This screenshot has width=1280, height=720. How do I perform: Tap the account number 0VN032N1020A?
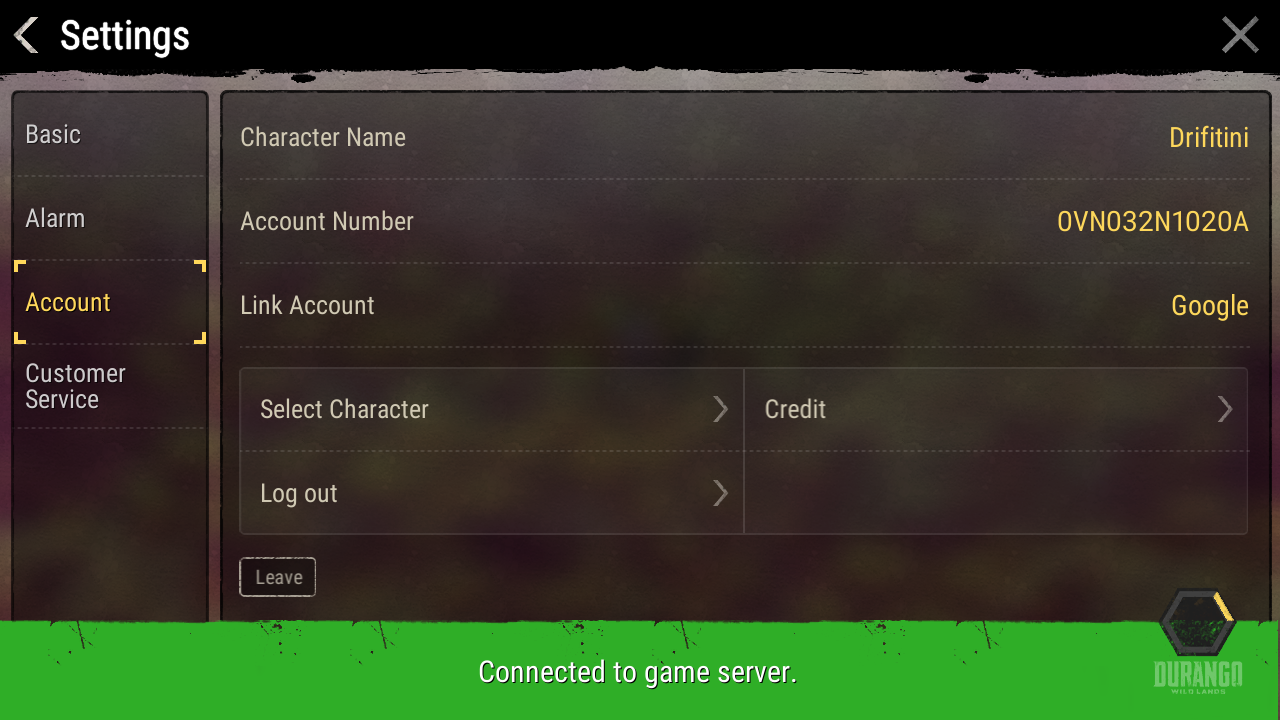(1153, 221)
